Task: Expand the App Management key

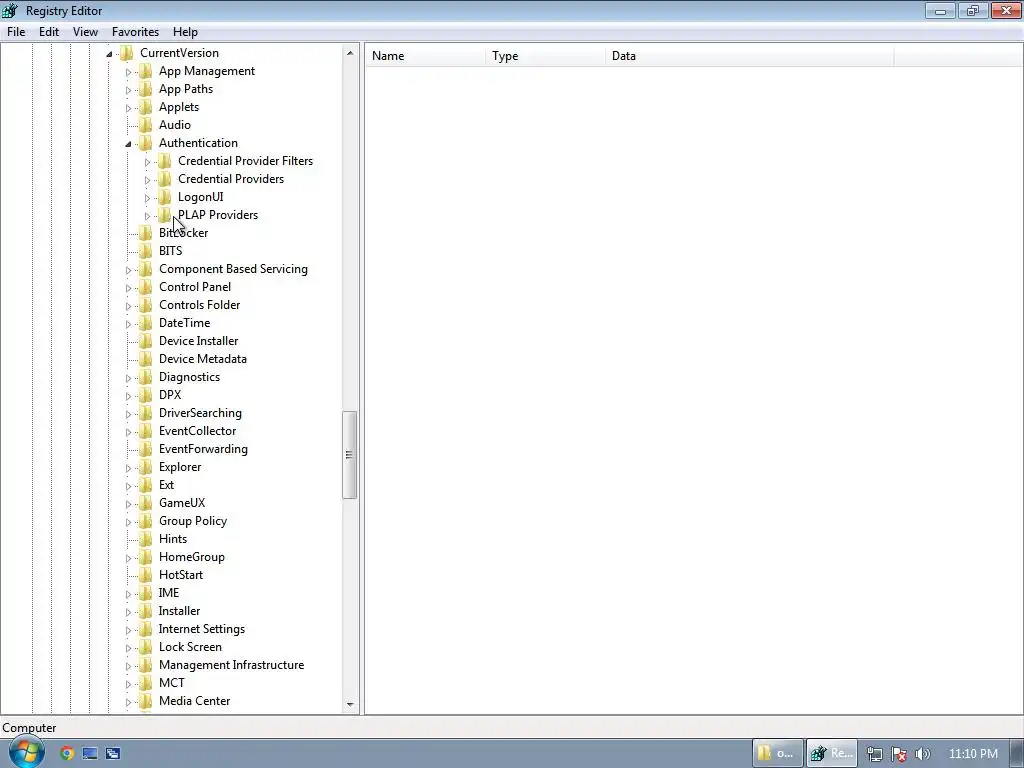Action: tap(128, 72)
